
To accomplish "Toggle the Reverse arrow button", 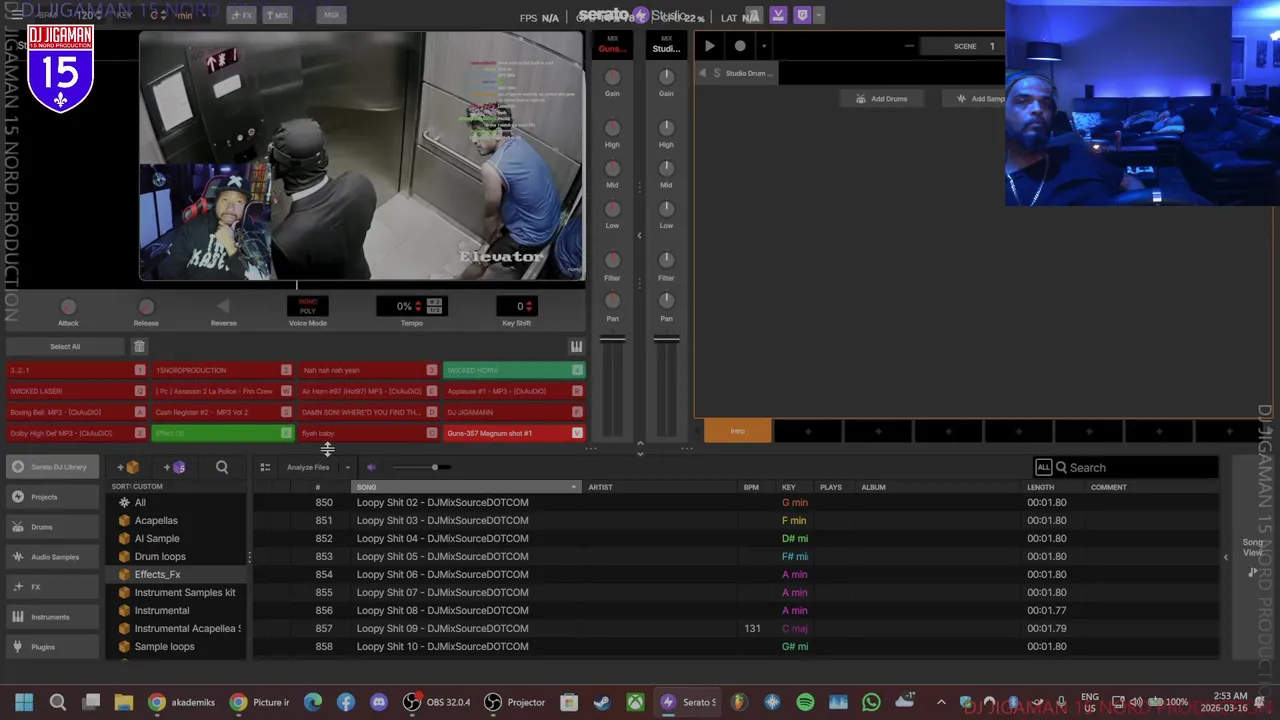I will coord(223,307).
